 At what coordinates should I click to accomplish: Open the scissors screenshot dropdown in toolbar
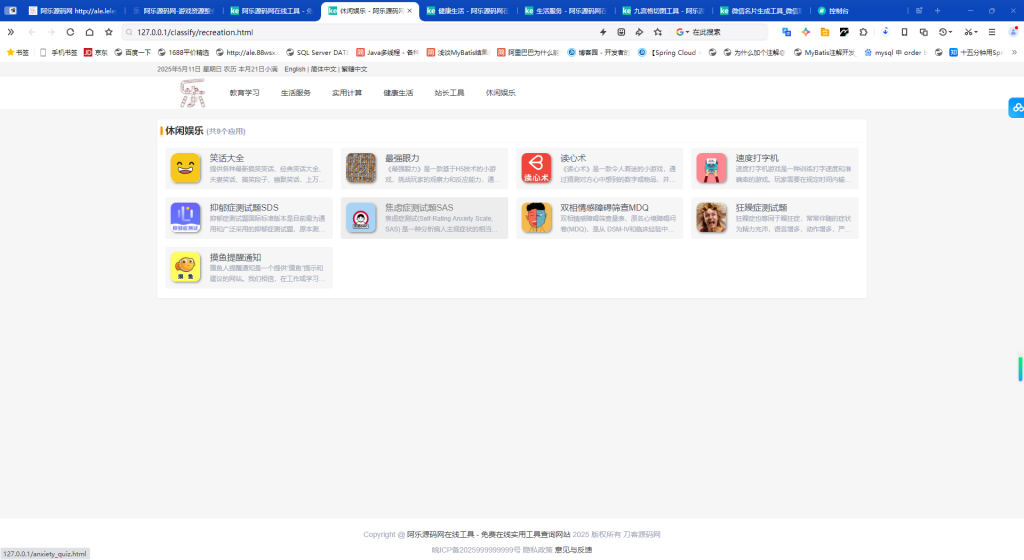970,32
